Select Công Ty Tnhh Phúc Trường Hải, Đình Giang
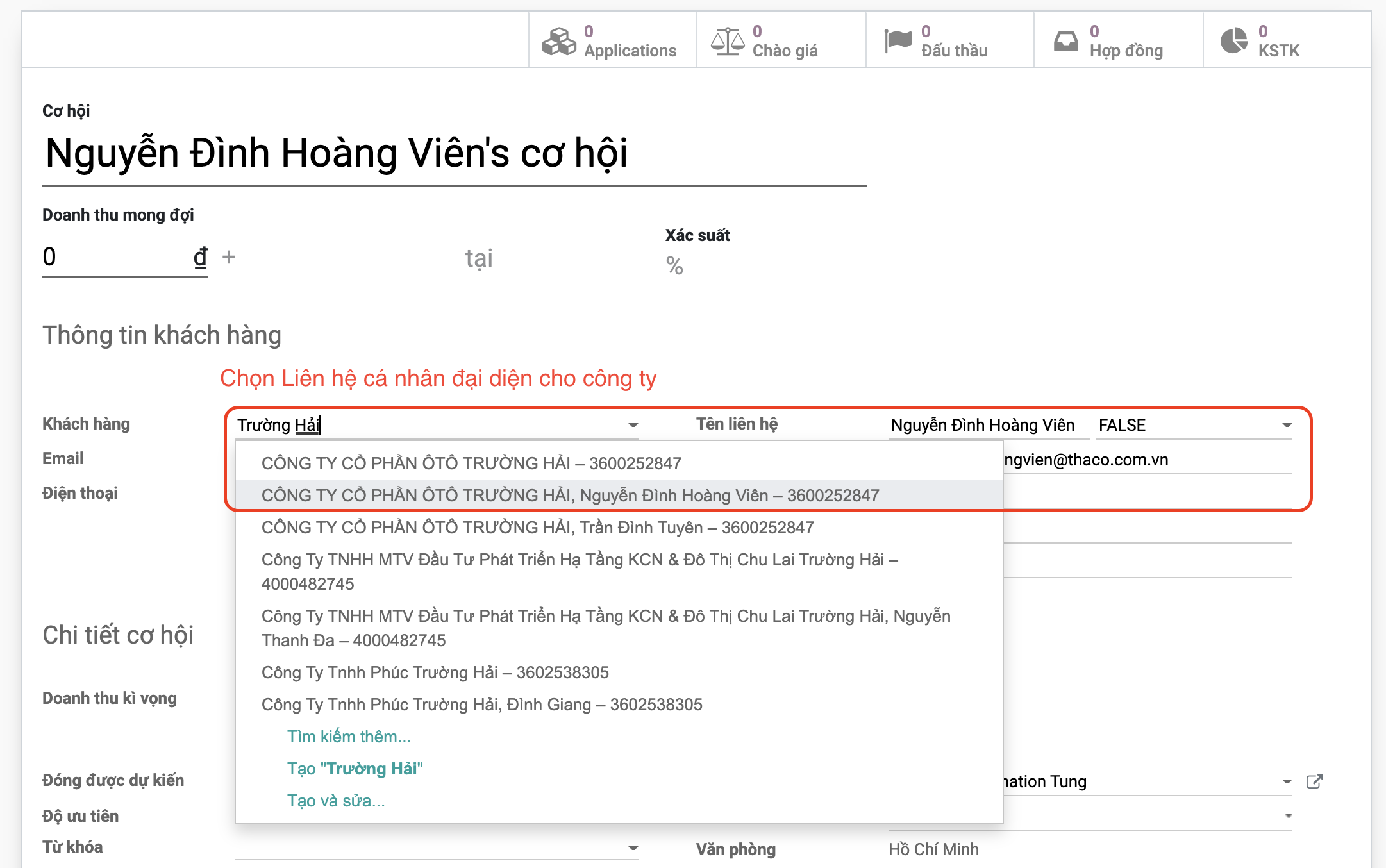The image size is (1386, 868). (x=481, y=705)
